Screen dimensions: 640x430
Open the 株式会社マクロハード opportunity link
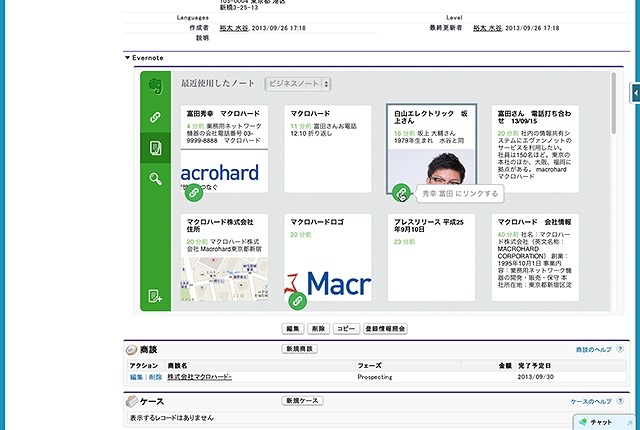click(x=200, y=377)
